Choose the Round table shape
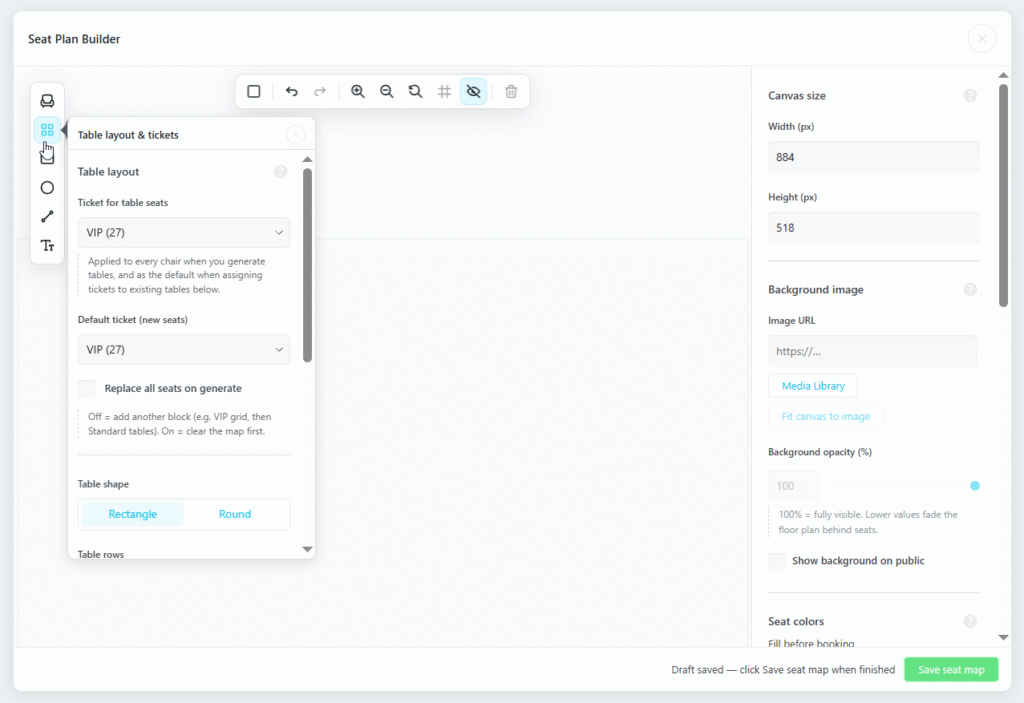The height and width of the screenshot is (703, 1024). (234, 514)
